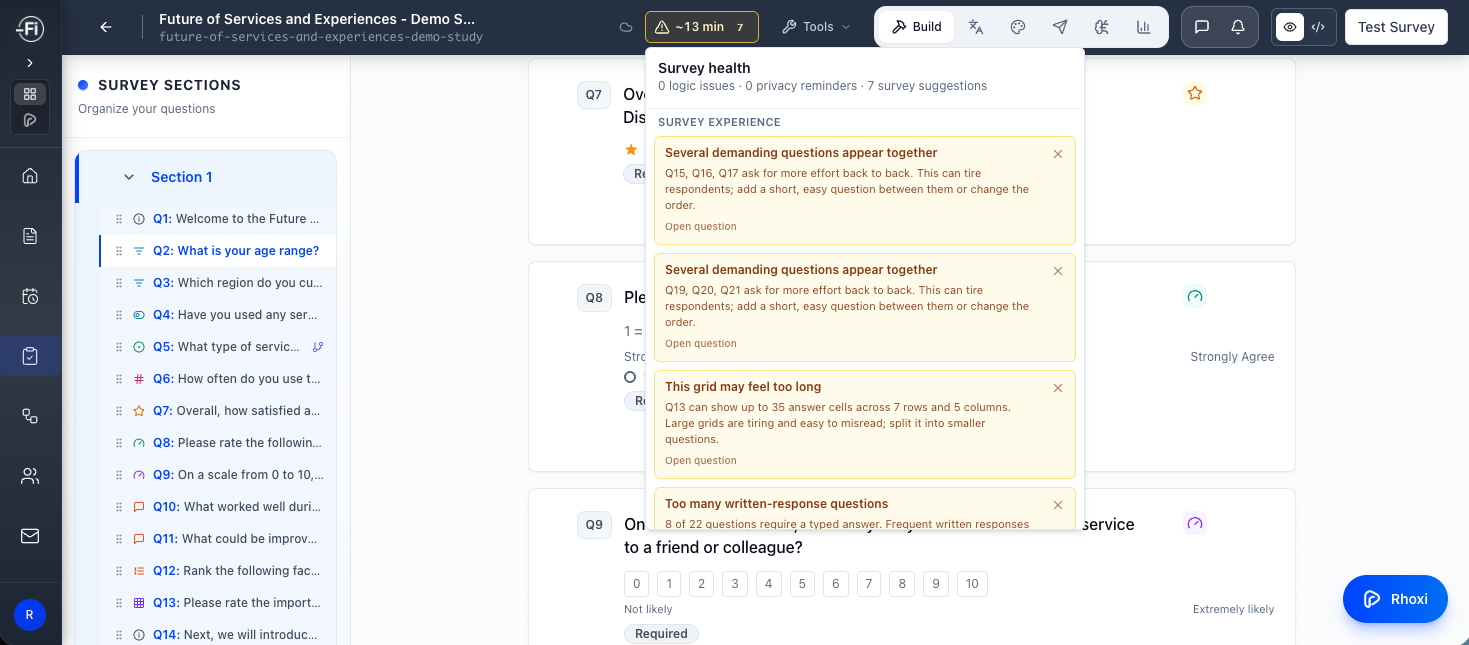Switch to the translations tab icon
This screenshot has width=1469, height=645.
click(x=976, y=27)
